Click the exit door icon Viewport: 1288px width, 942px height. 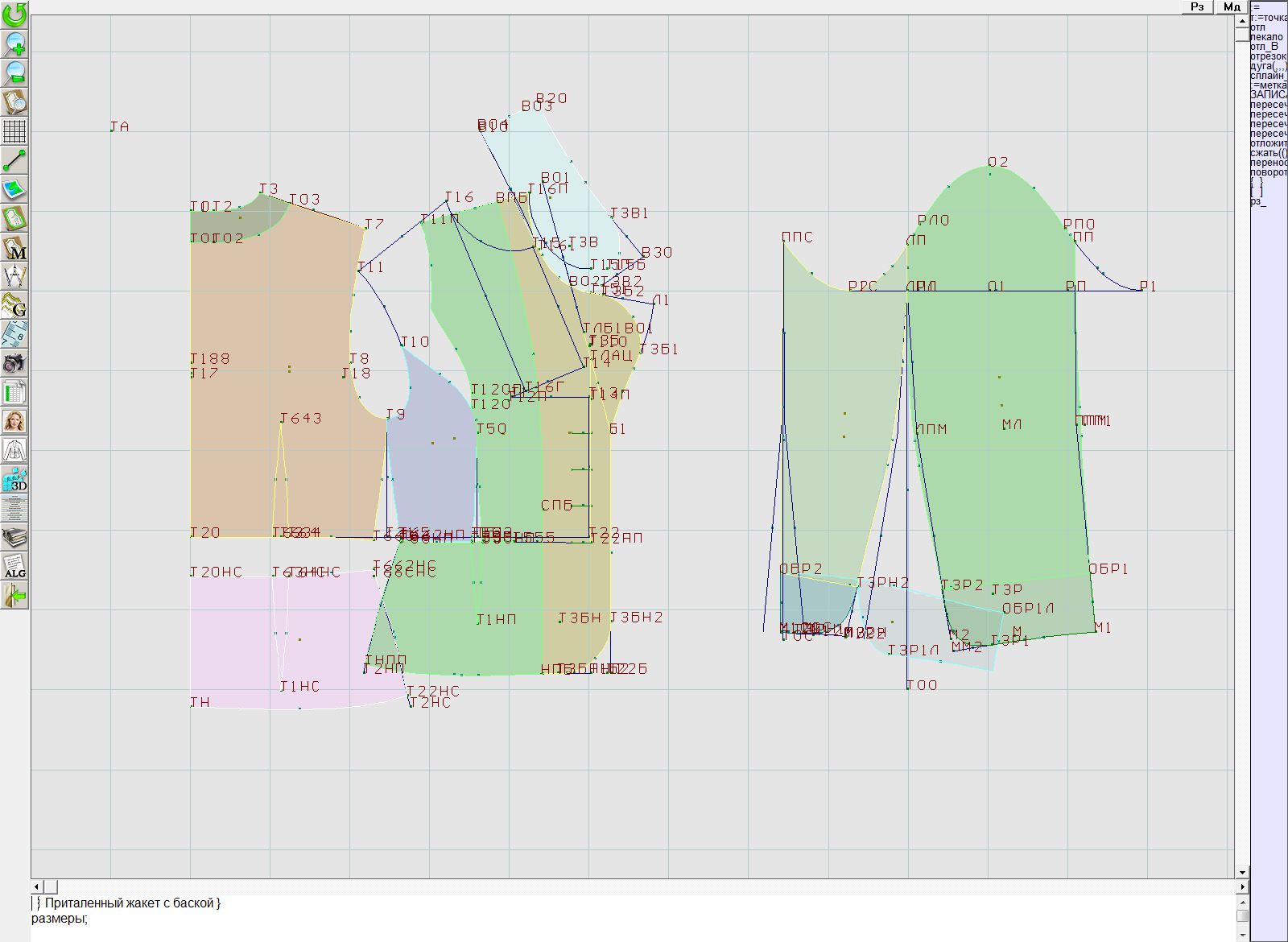(14, 596)
